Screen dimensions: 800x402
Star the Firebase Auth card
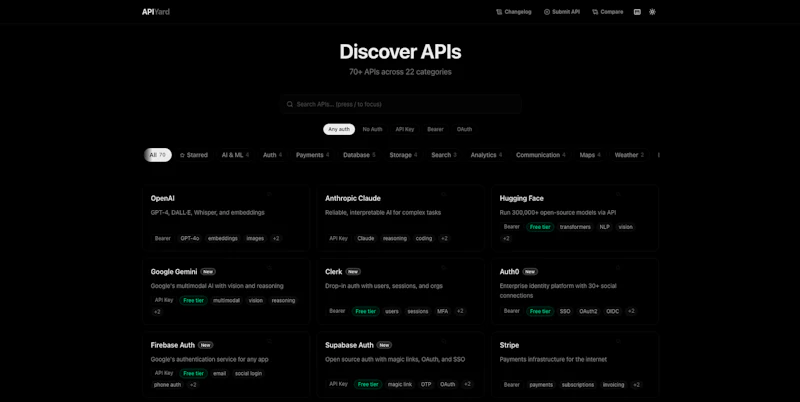[x=269, y=341]
